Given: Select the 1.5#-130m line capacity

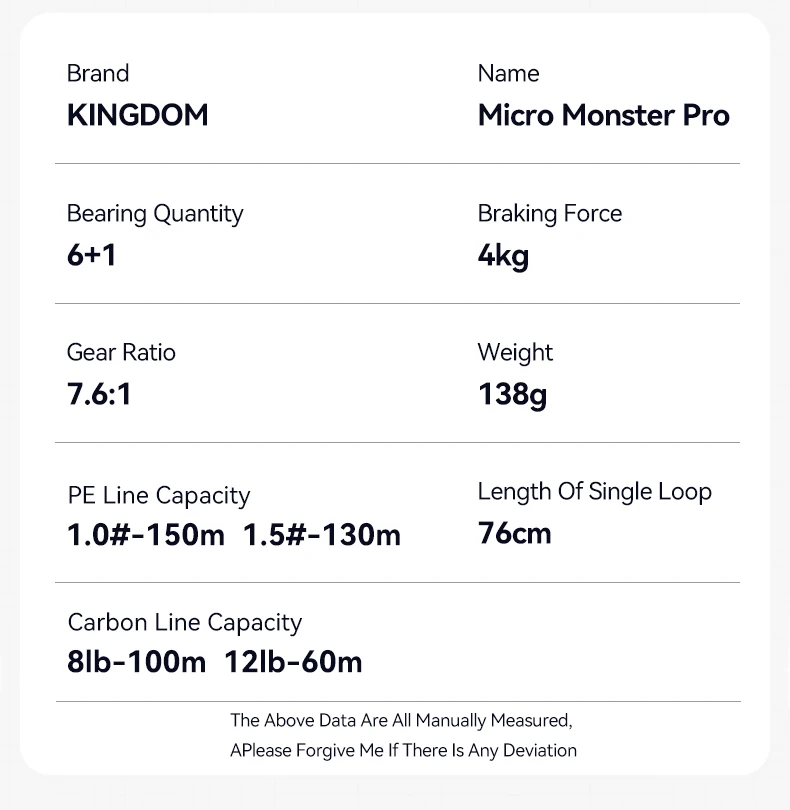Looking at the screenshot, I should (322, 535).
